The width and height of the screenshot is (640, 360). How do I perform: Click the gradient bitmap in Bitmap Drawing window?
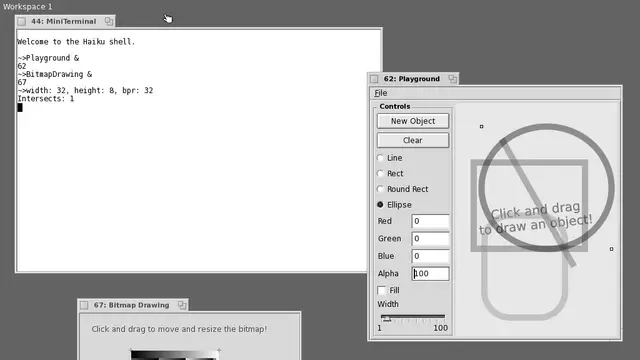(x=175, y=354)
